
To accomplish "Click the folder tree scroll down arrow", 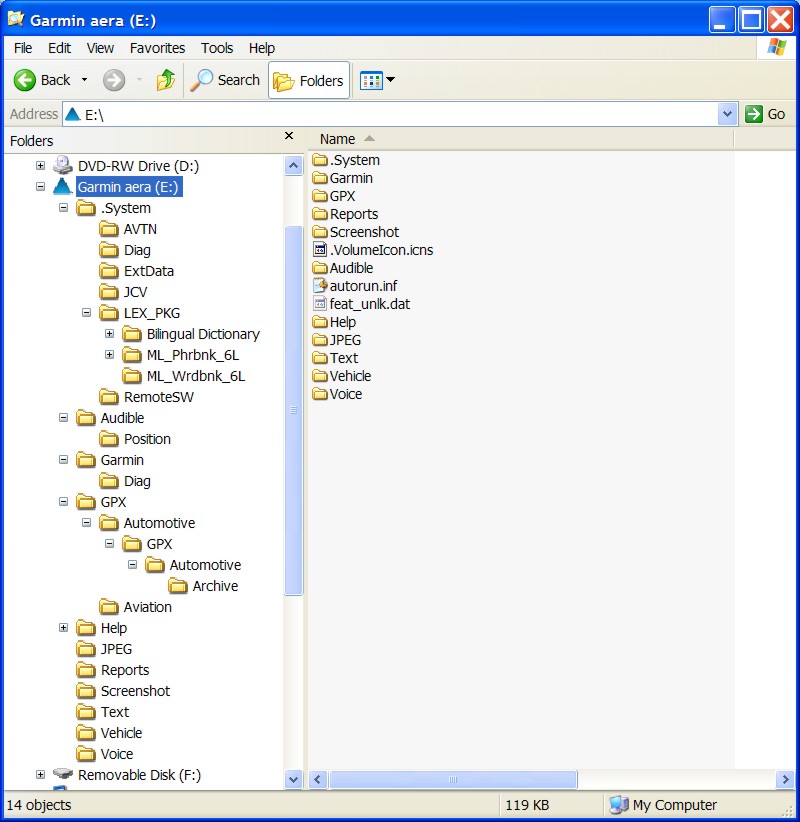I will pyautogui.click(x=294, y=780).
